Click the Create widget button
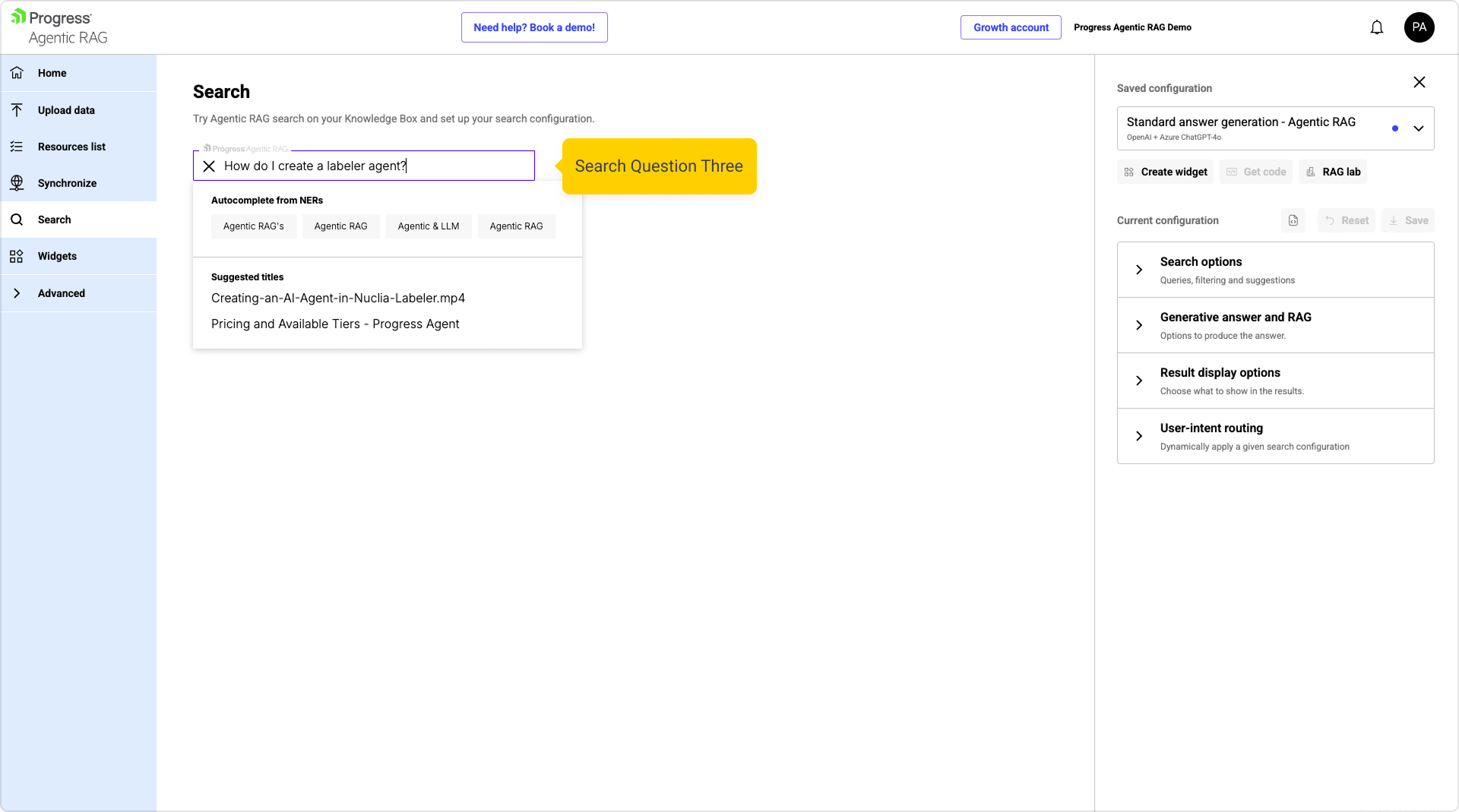Viewport: 1459px width, 812px height. 1166,172
